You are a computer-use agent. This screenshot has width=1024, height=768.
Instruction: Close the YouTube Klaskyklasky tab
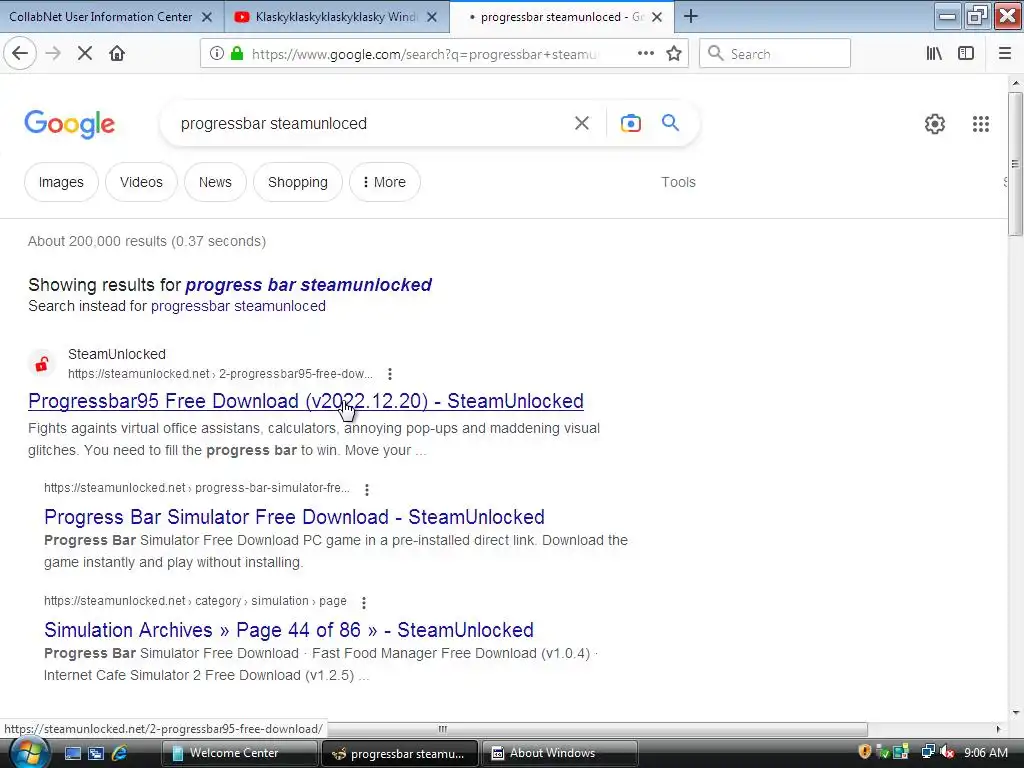click(432, 17)
